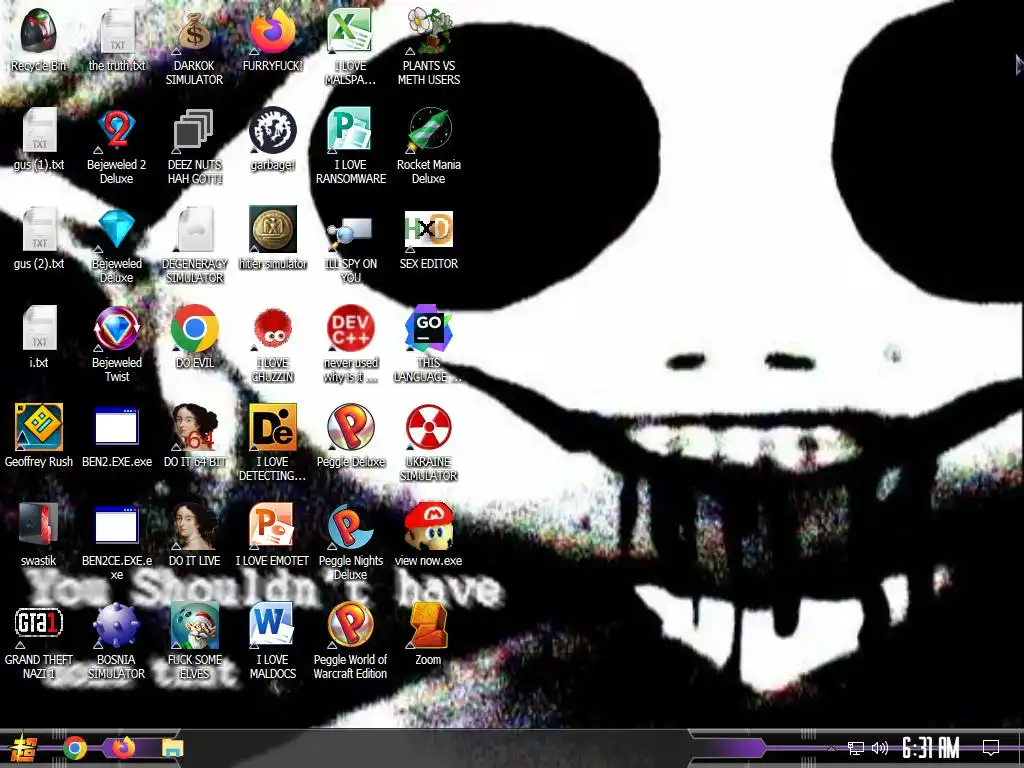
Task: Select the GoLand GO shortcut icon
Action: click(x=428, y=328)
